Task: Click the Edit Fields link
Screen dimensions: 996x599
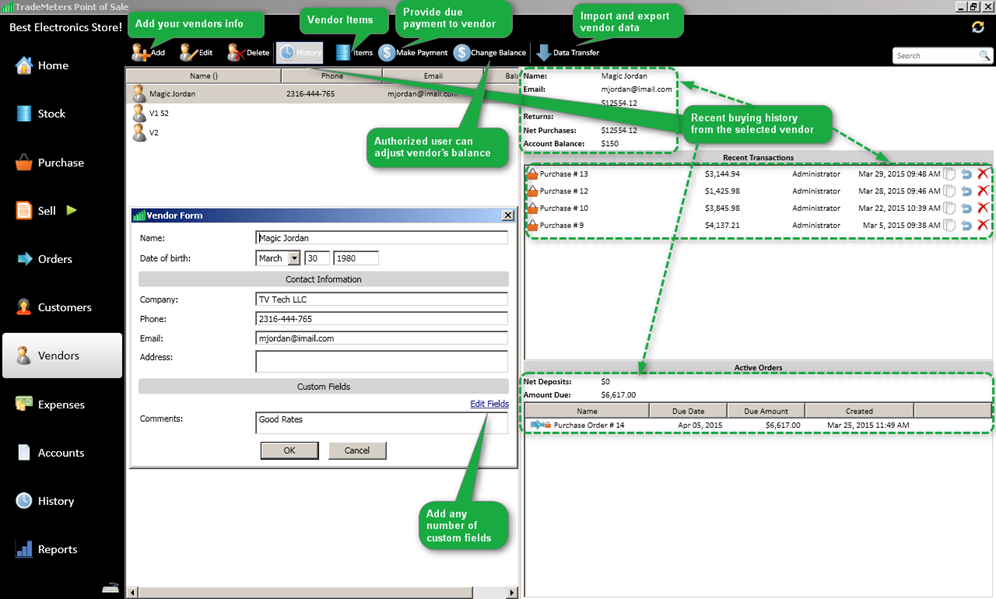Action: (489, 404)
